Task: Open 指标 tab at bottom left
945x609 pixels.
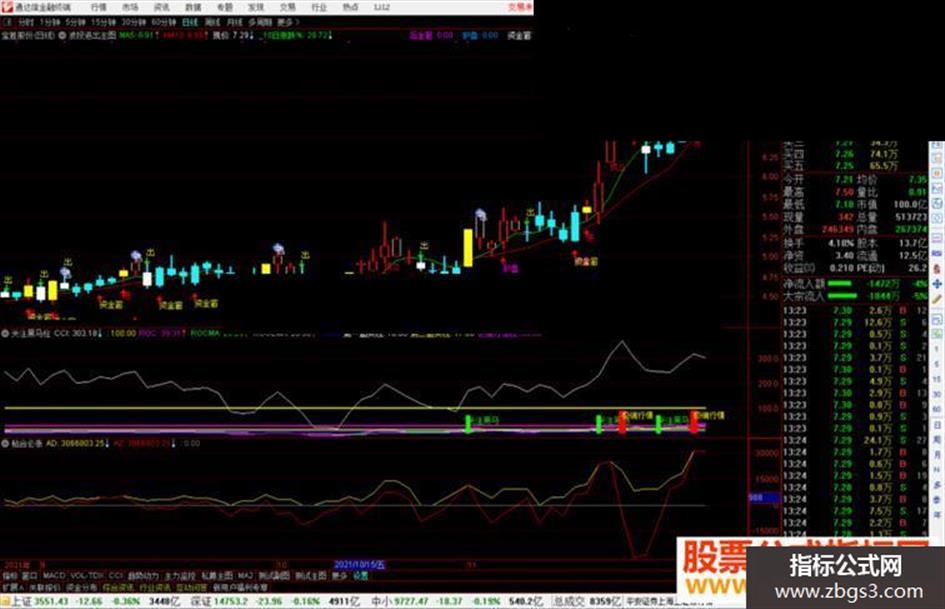Action: pos(10,576)
